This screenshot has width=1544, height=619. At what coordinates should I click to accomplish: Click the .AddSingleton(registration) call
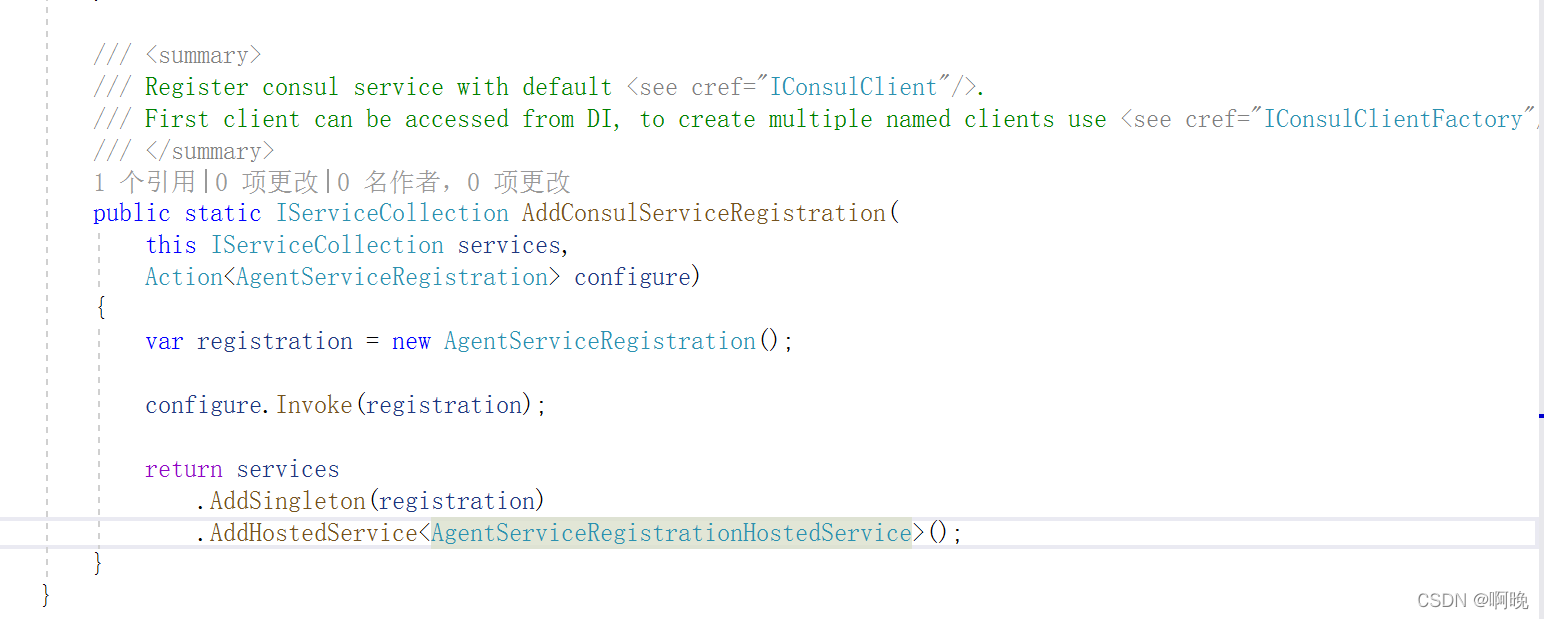(x=370, y=501)
